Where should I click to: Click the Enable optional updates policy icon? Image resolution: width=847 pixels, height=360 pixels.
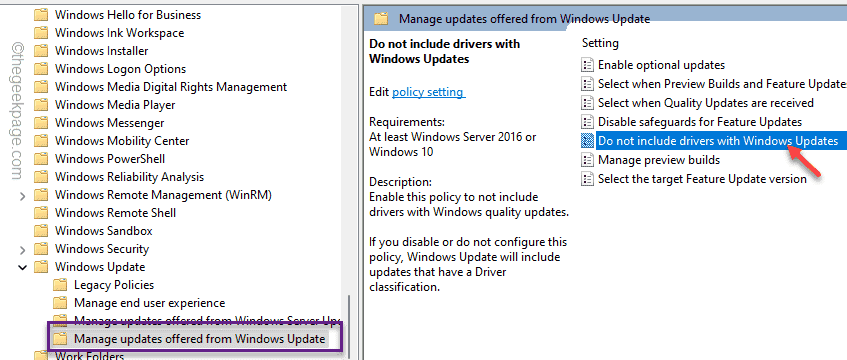(x=587, y=65)
